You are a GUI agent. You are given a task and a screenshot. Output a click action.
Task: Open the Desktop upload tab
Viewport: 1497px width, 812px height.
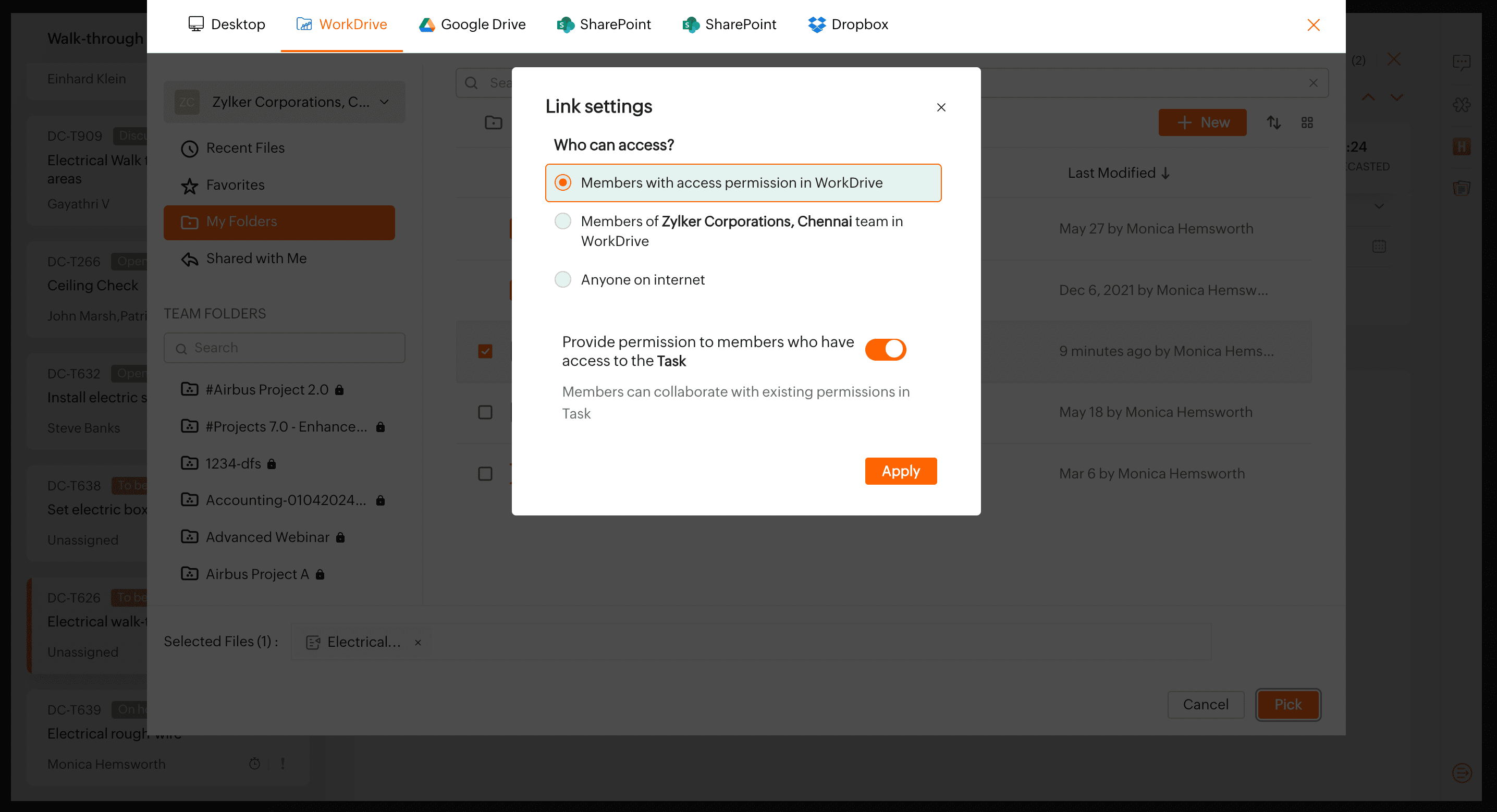click(227, 24)
